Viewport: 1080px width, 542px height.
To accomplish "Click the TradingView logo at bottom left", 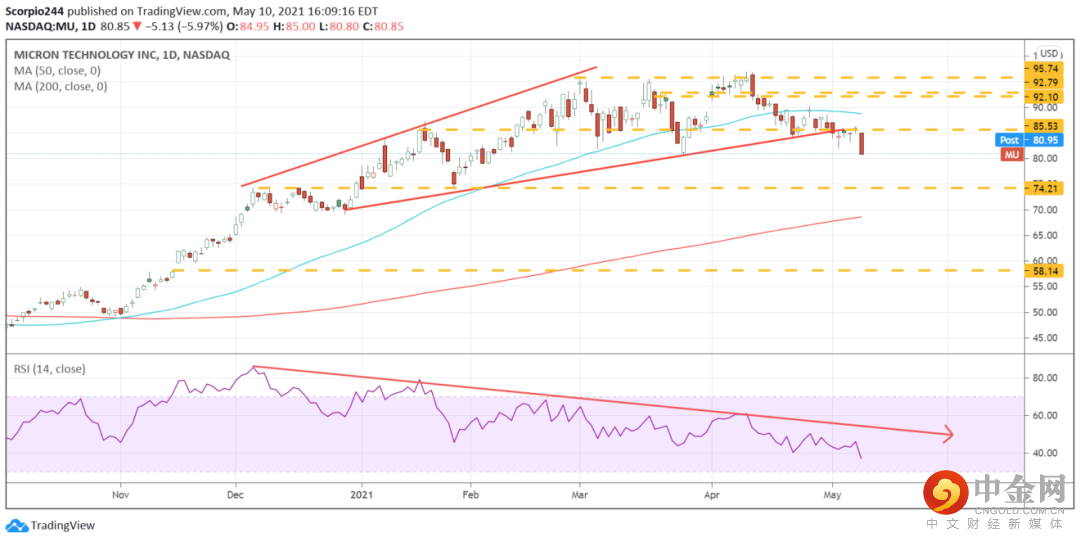I will point(52,525).
